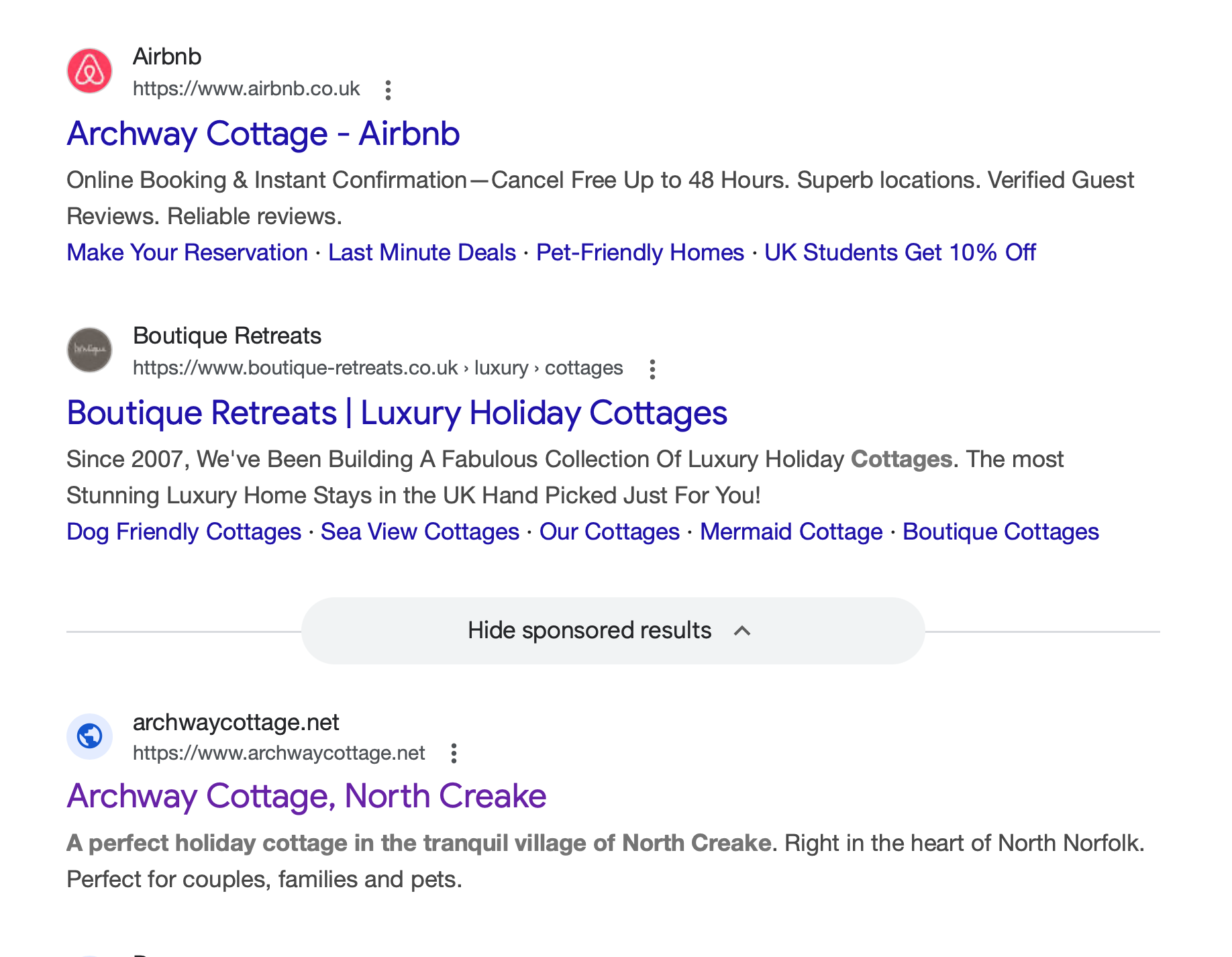Open Dog Friendly Cottages sitelink
The image size is (1232, 957).
click(x=184, y=532)
